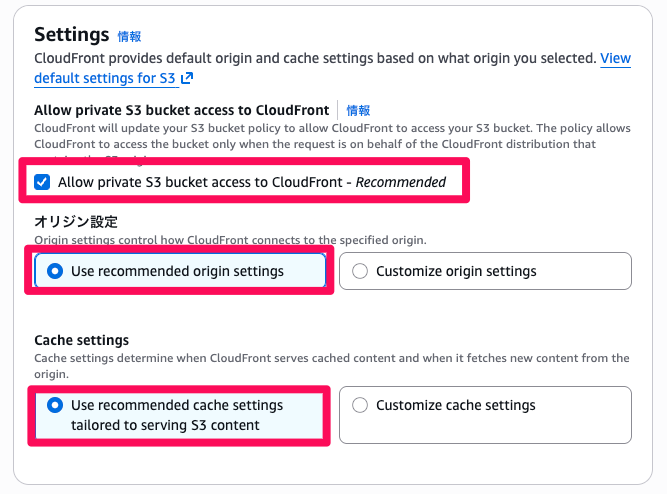
Task: Choose the 'Customize cache settings' radio circle
Action: click(x=360, y=405)
